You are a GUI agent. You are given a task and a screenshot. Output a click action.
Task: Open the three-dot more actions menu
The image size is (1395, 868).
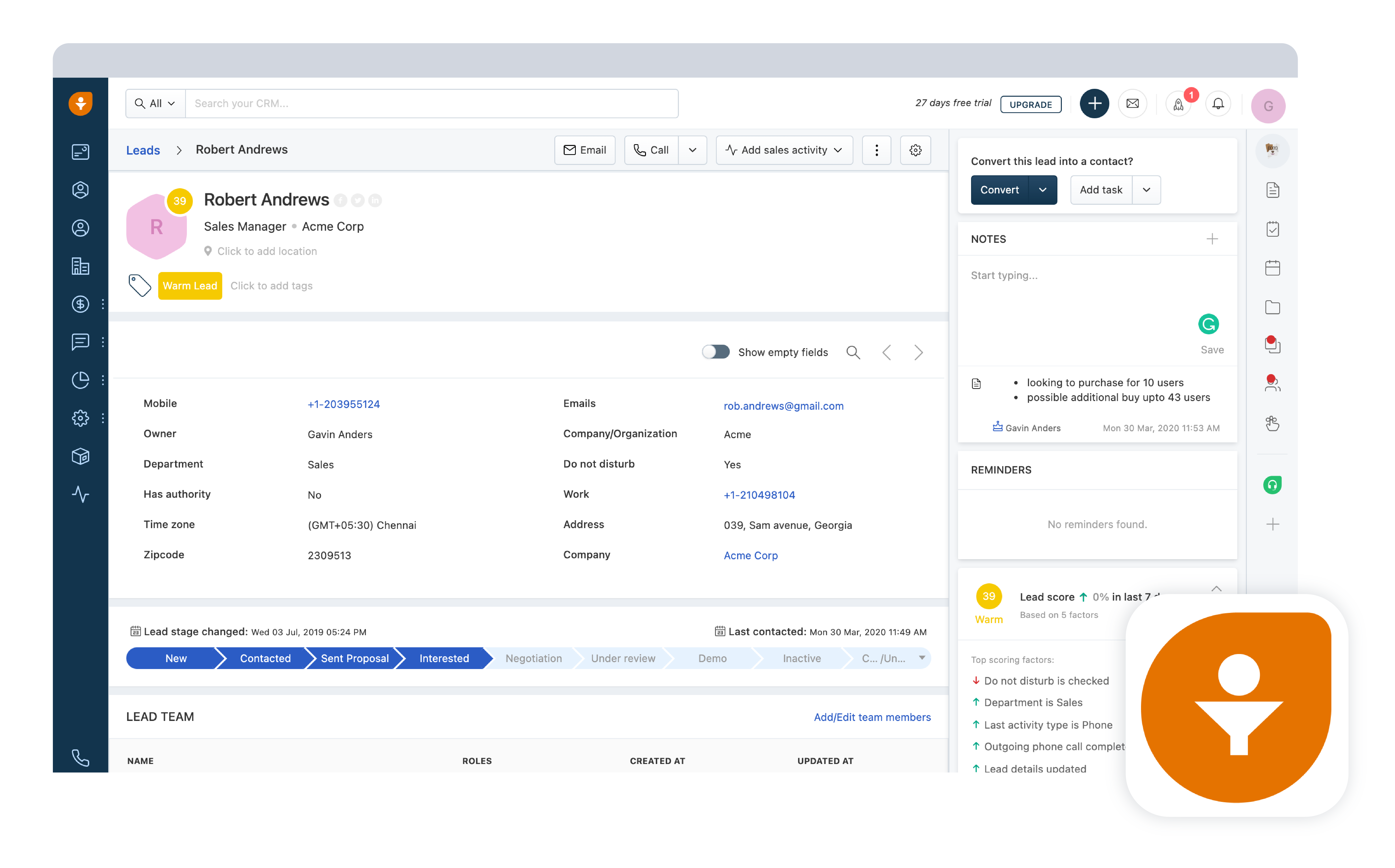[877, 150]
